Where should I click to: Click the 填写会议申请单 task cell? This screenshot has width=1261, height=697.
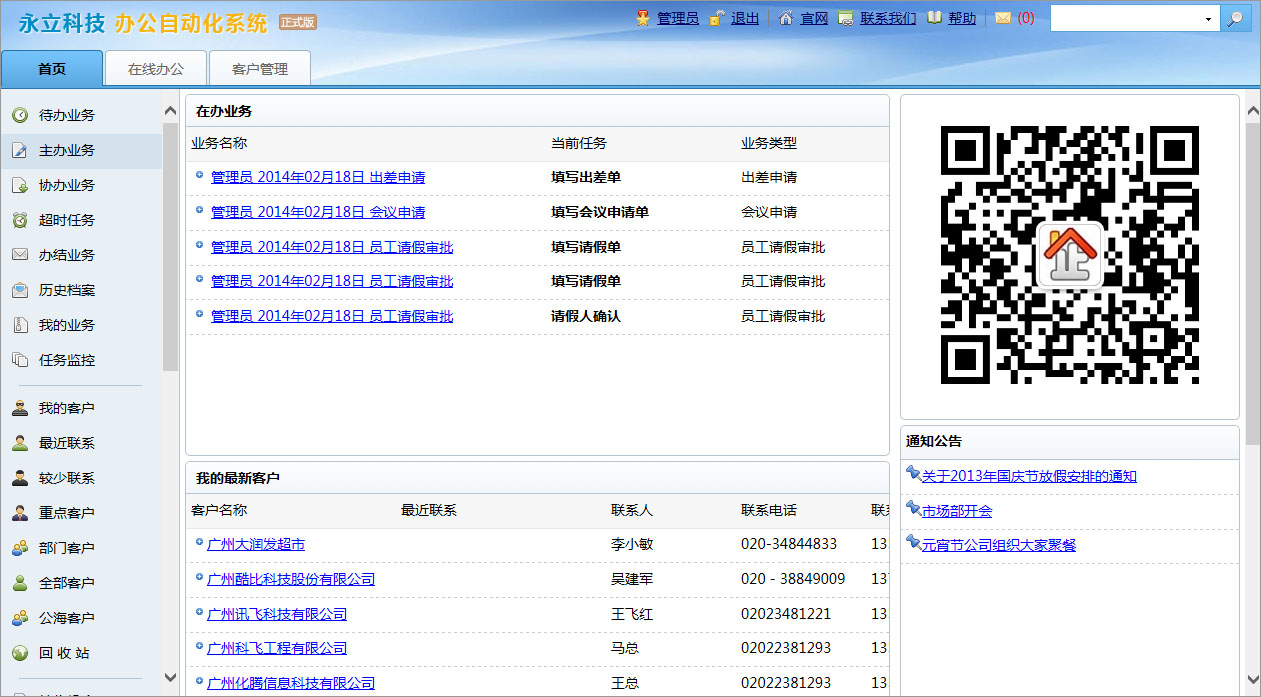(x=600, y=212)
